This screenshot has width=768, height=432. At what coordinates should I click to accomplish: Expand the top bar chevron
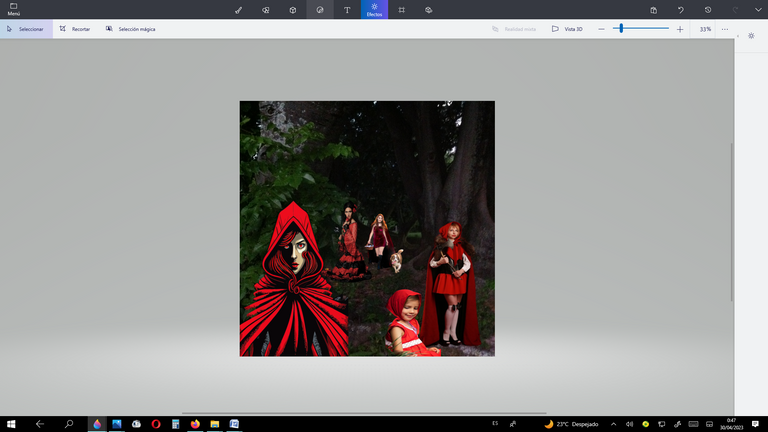(x=758, y=10)
